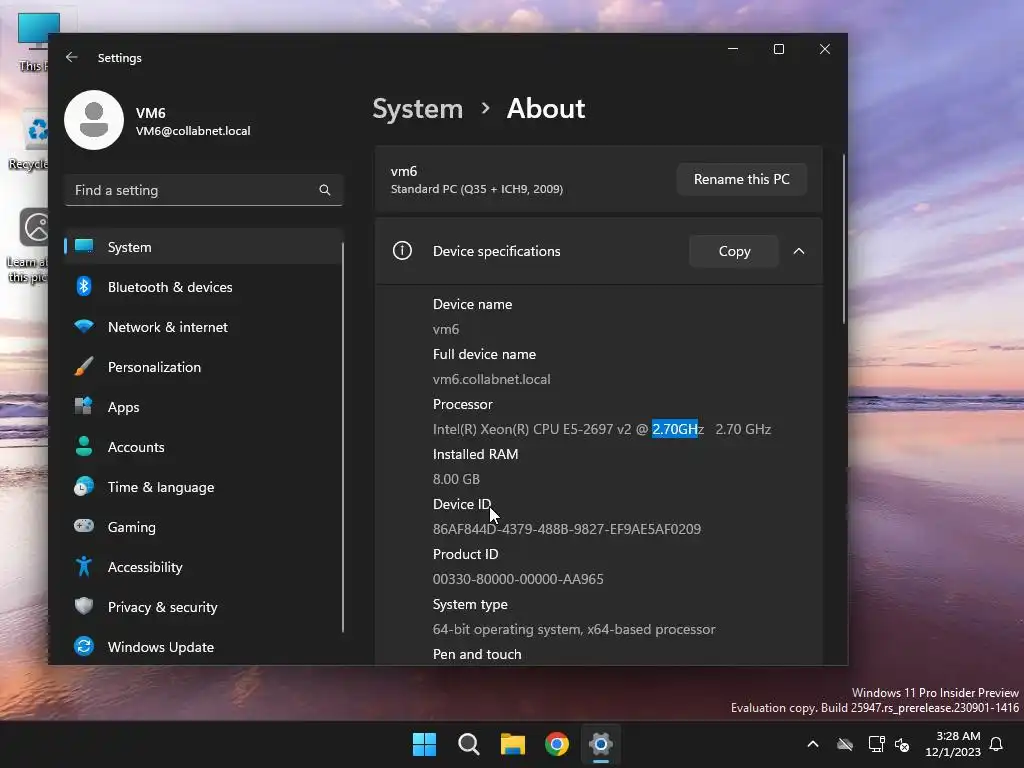Open the Windows Start menu
Viewport: 1024px width, 768px height.
[424, 744]
